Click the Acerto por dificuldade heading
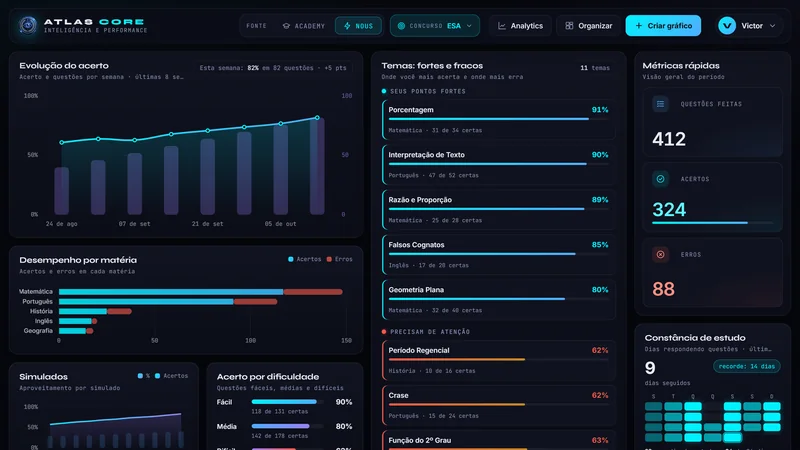Image resolution: width=800 pixels, height=450 pixels. pos(268,377)
